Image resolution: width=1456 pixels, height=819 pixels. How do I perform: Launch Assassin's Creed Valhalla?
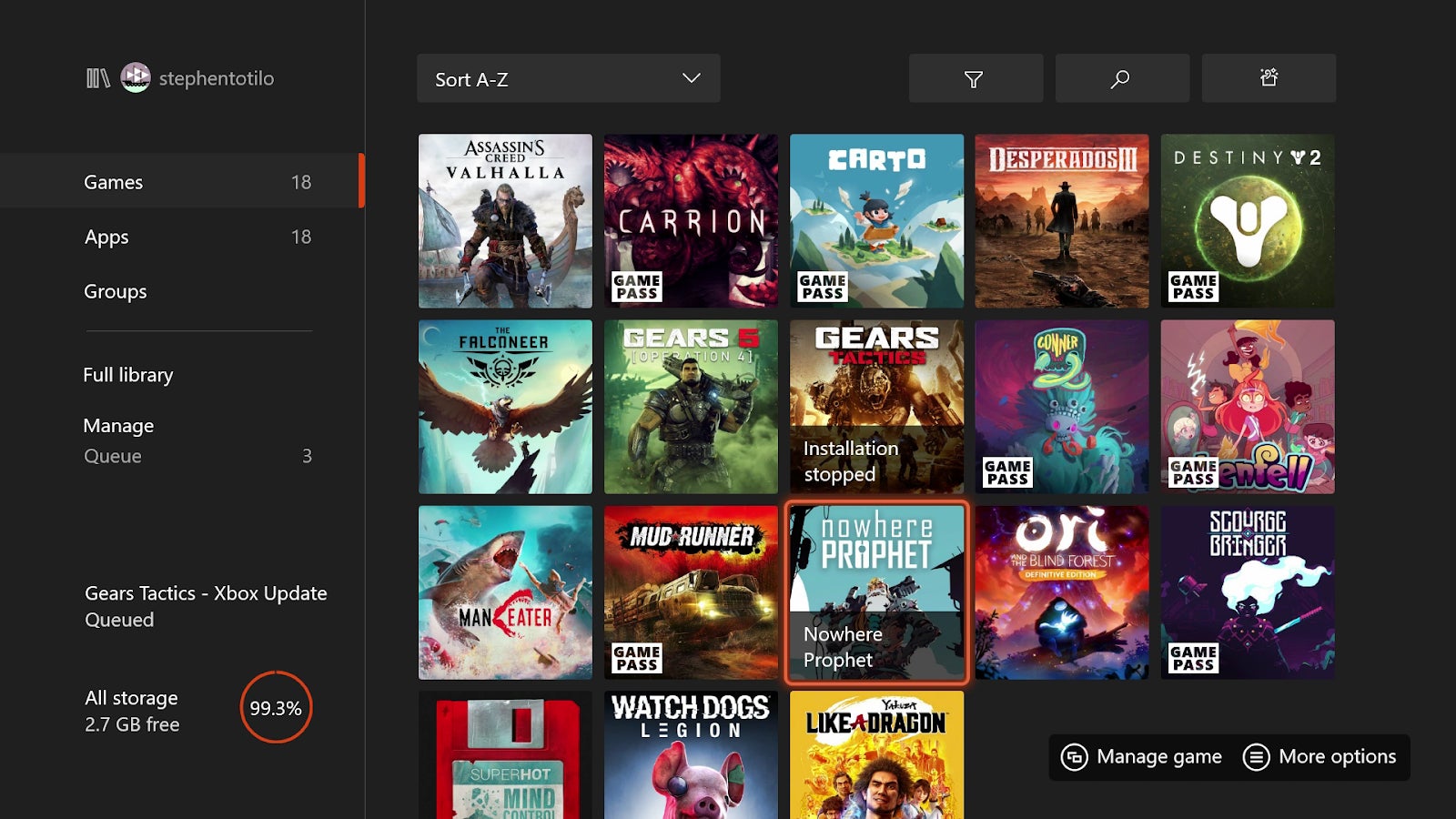pyautogui.click(x=505, y=221)
